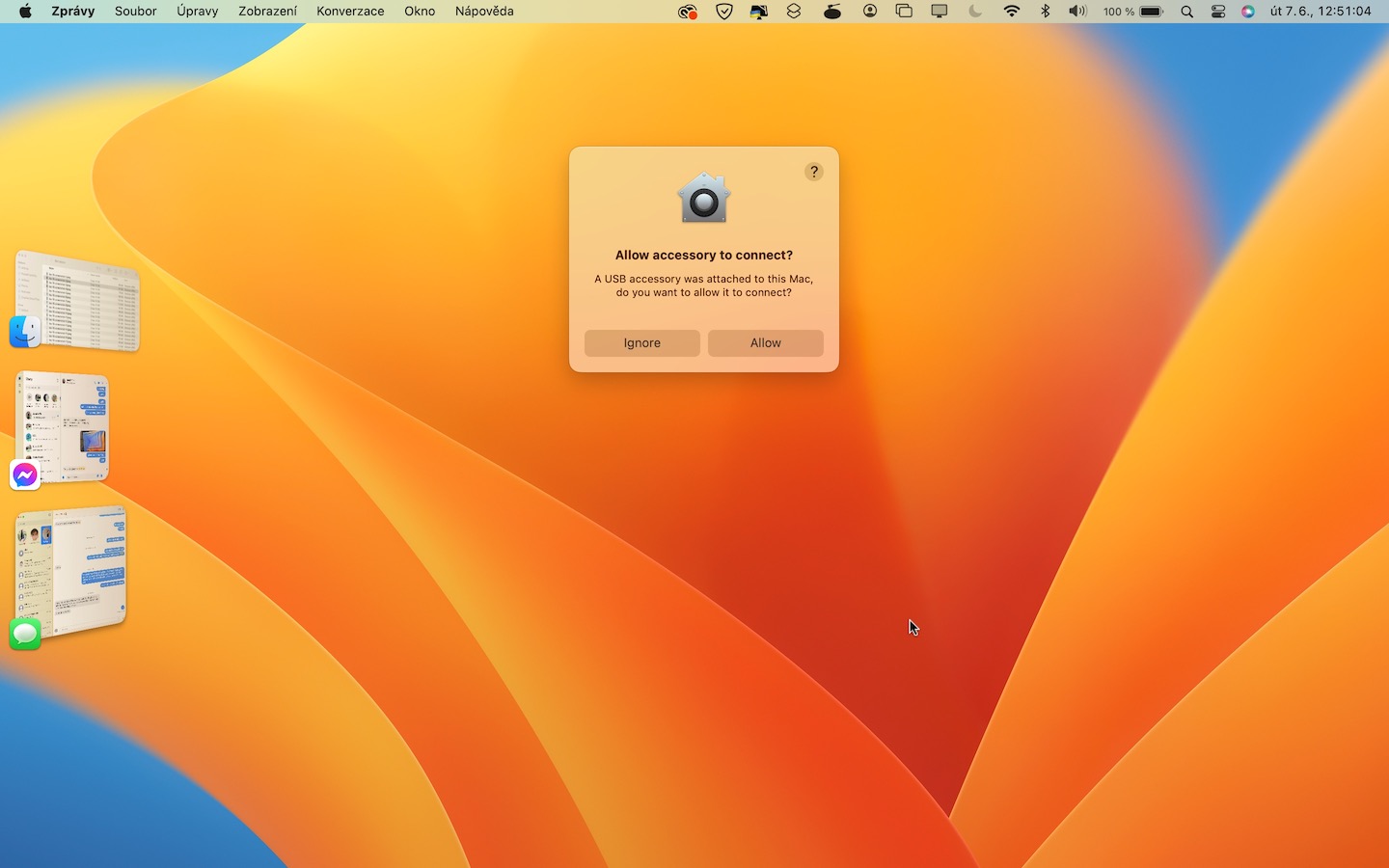Click the Finder app icon in Stage Manager

pos(25,332)
